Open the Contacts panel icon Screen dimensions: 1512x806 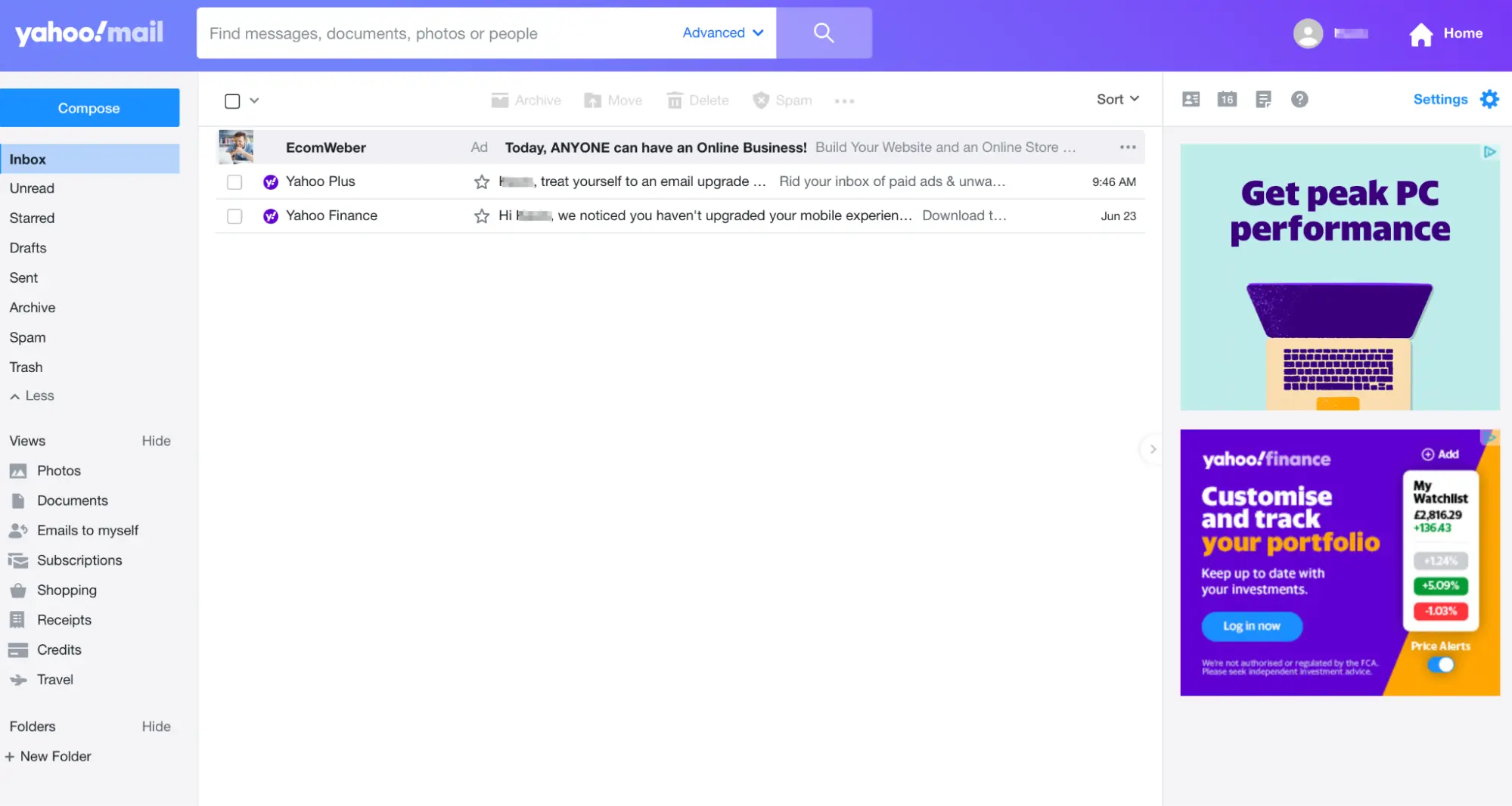[x=1190, y=99]
